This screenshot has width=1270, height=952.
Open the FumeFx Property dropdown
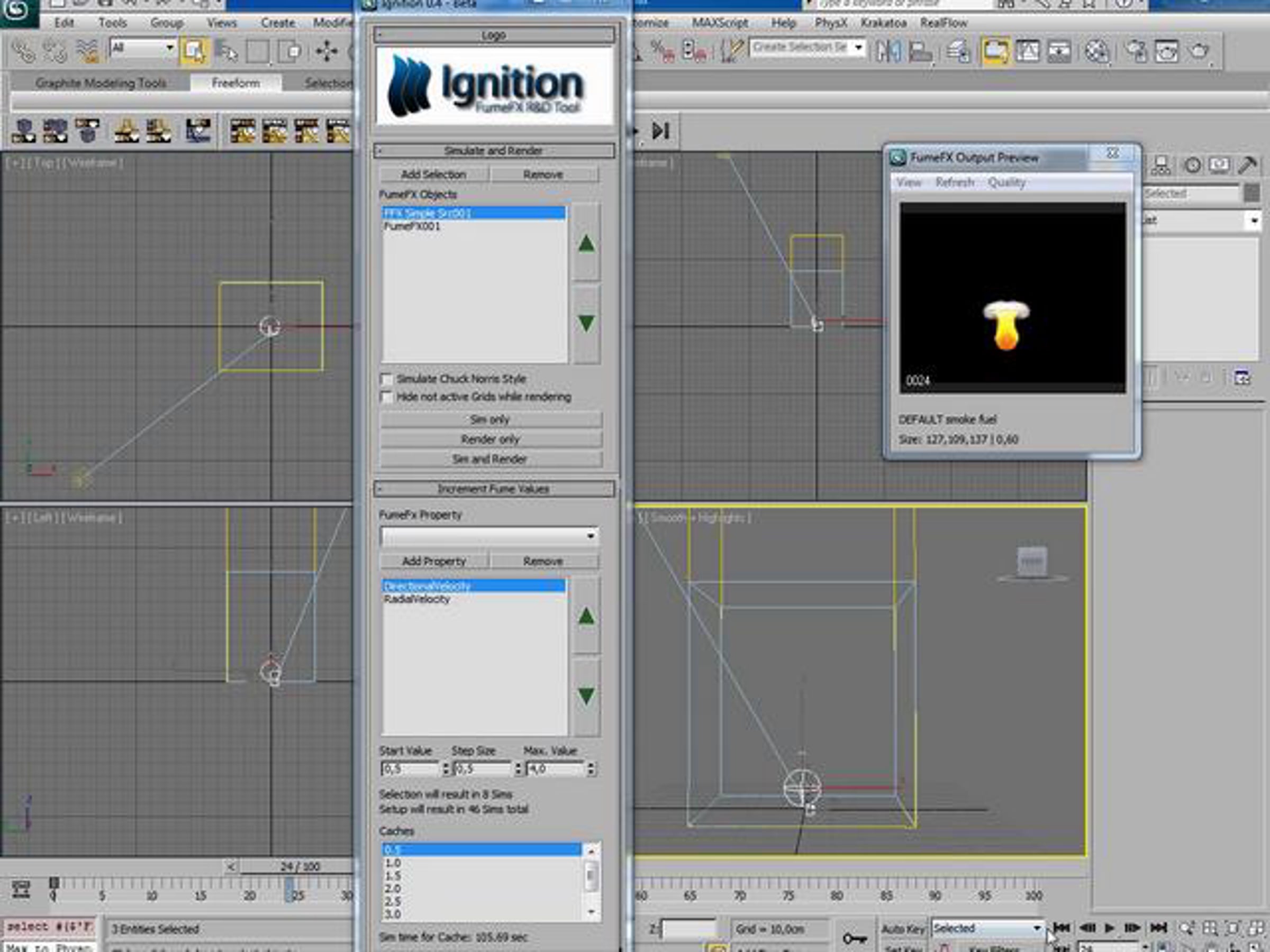489,535
